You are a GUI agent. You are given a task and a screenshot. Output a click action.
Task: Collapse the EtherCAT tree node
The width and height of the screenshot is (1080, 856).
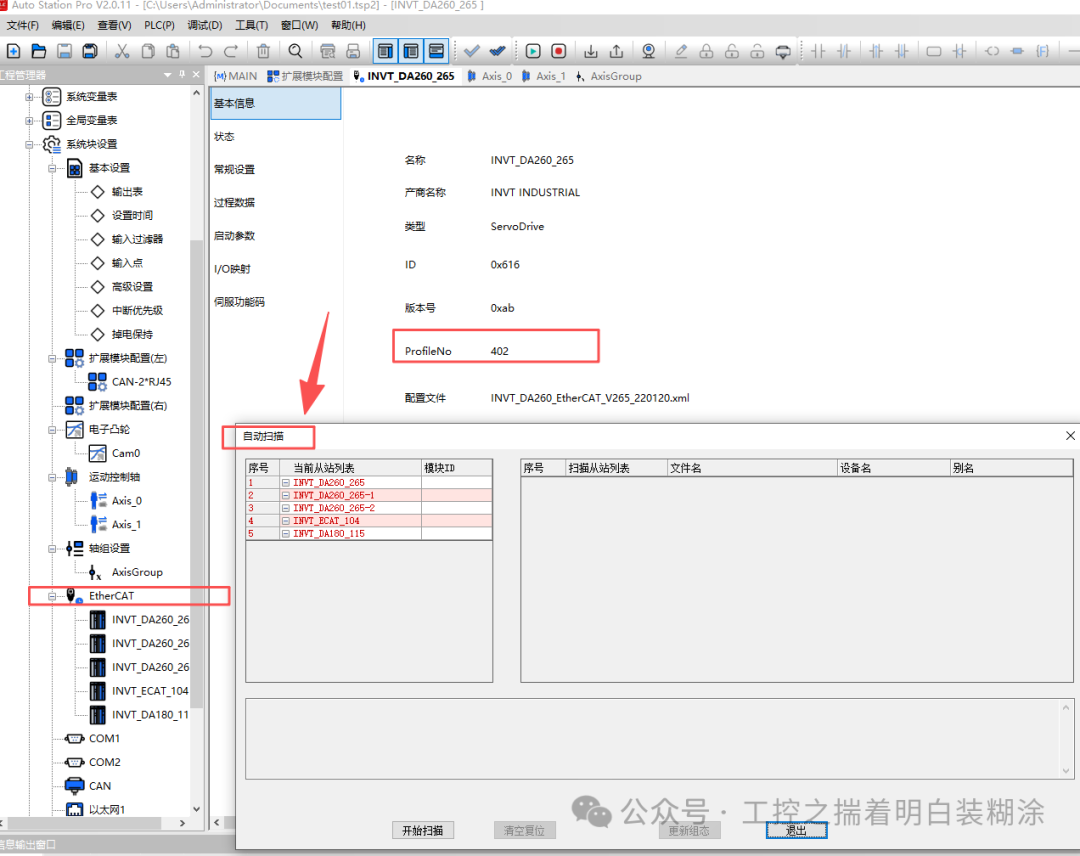tap(52, 596)
